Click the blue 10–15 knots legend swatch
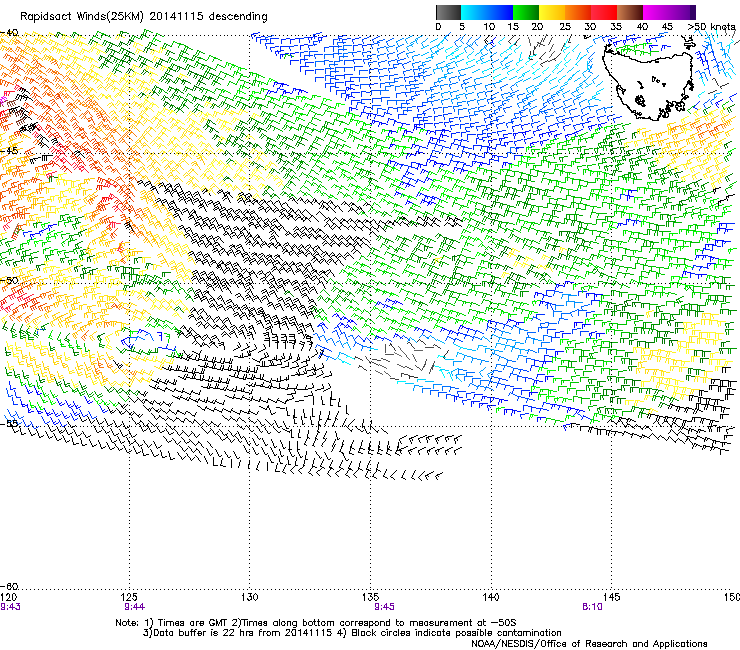Screen dimensions: 740x650 (x=500, y=12)
